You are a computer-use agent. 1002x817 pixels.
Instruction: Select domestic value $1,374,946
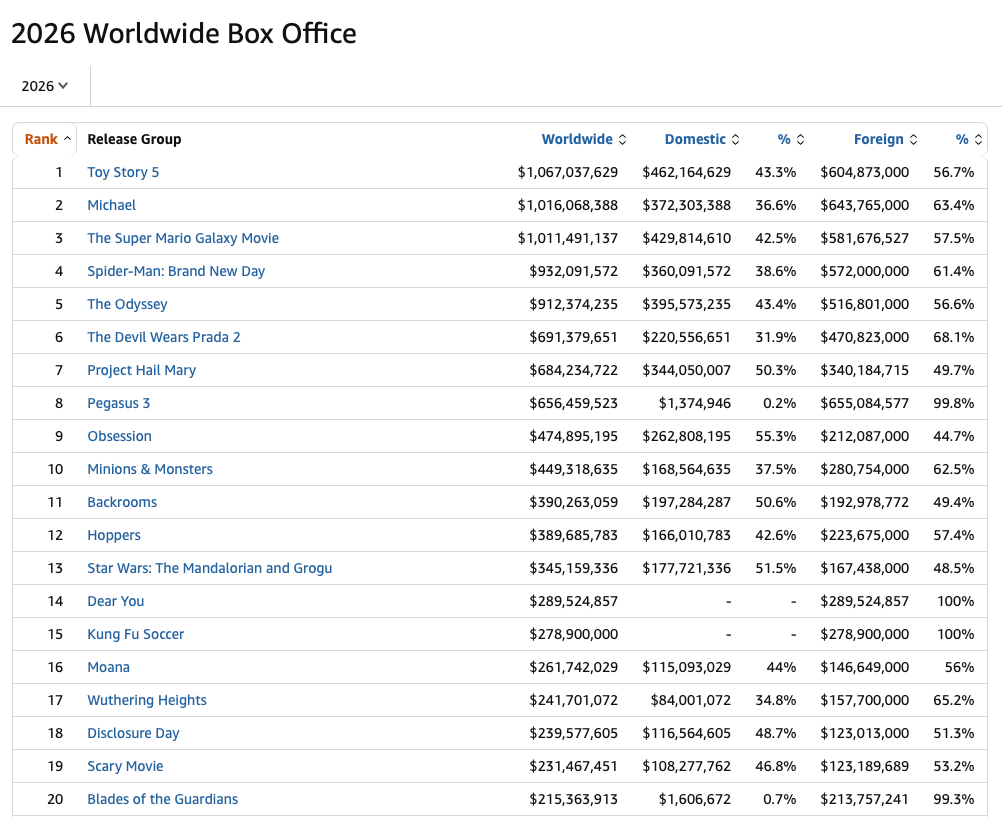pyautogui.click(x=695, y=403)
